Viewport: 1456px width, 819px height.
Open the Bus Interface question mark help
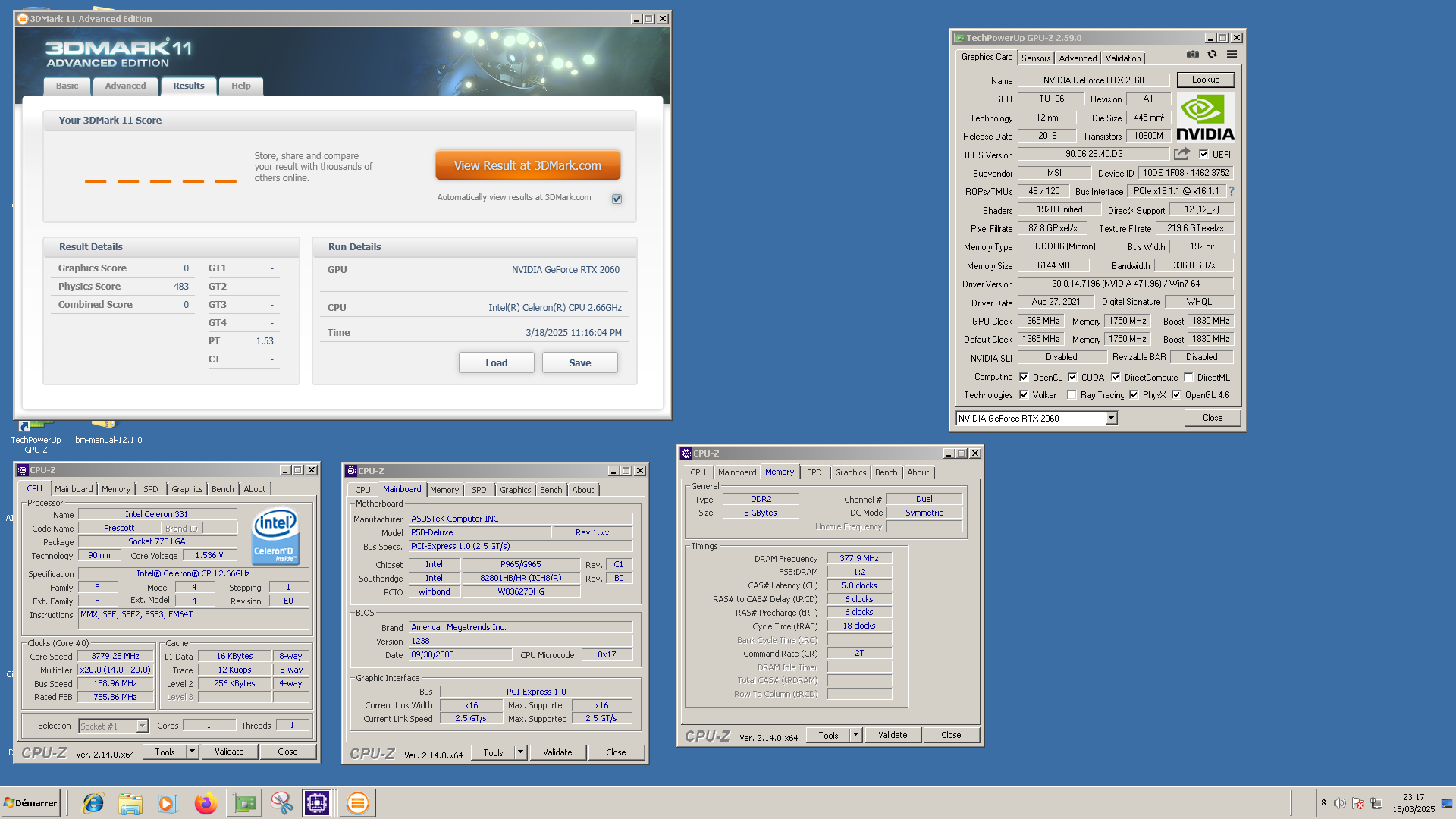coord(1232,191)
